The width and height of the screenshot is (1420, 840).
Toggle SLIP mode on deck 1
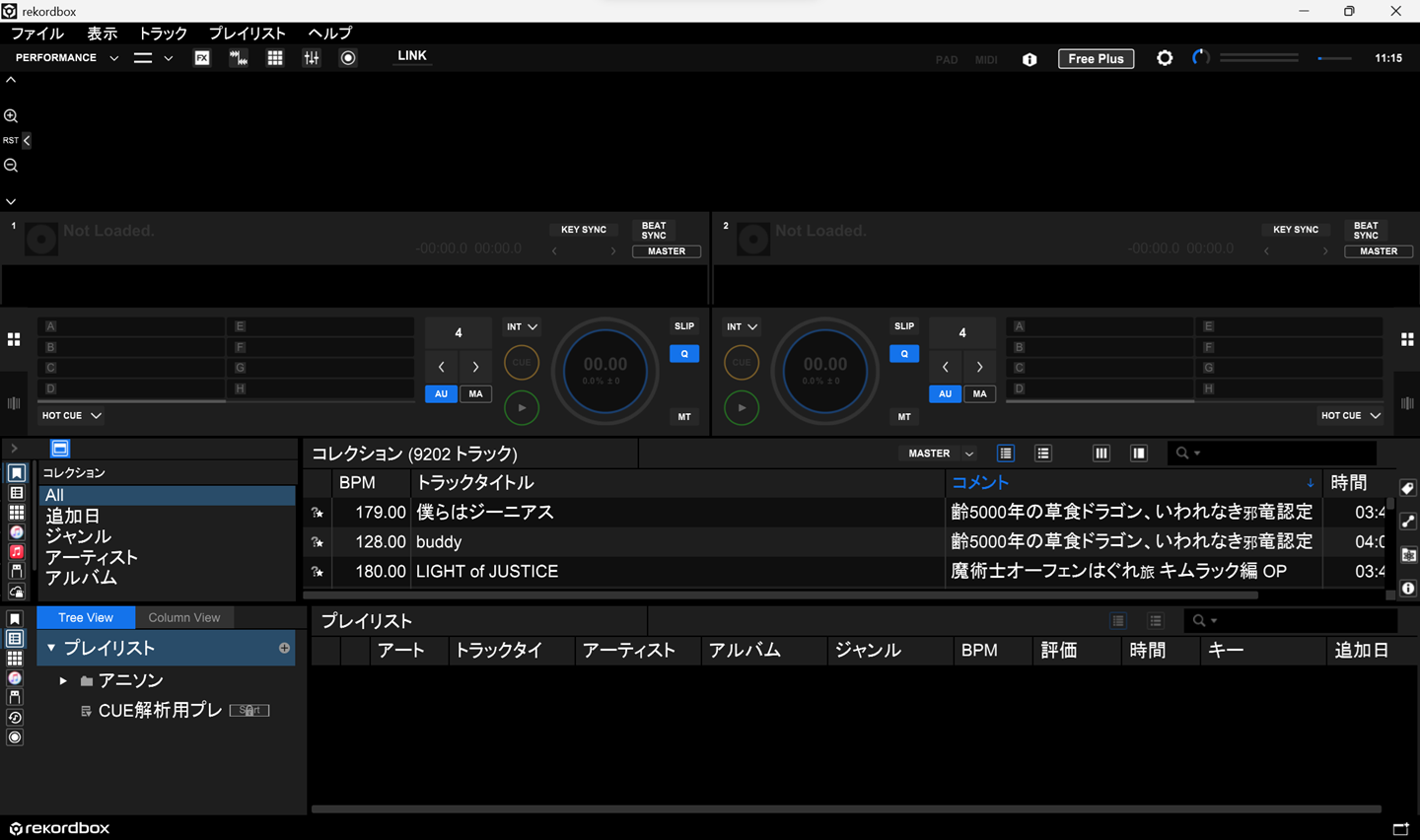click(684, 326)
